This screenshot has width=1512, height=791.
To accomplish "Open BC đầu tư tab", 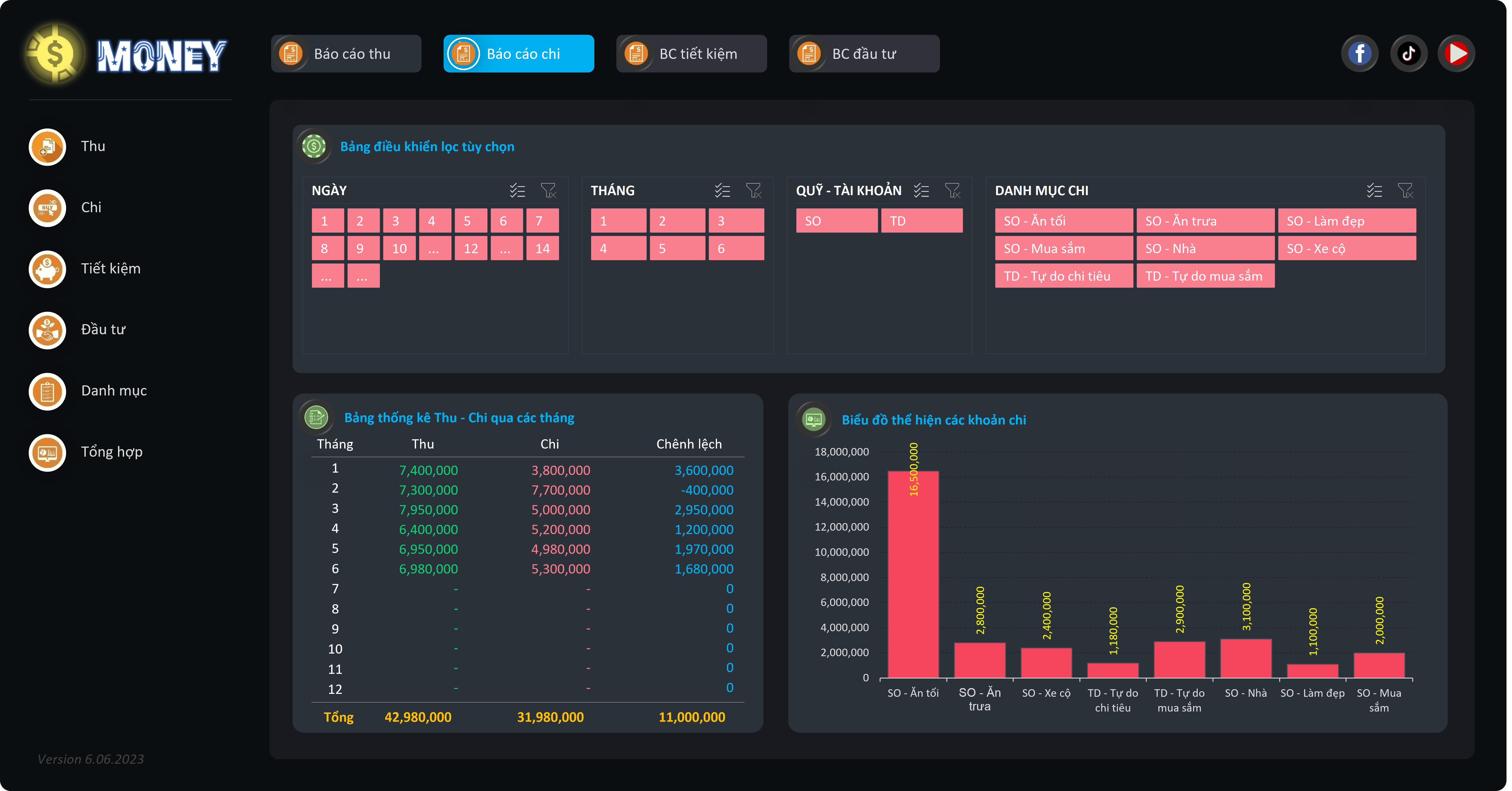I will pyautogui.click(x=864, y=53).
